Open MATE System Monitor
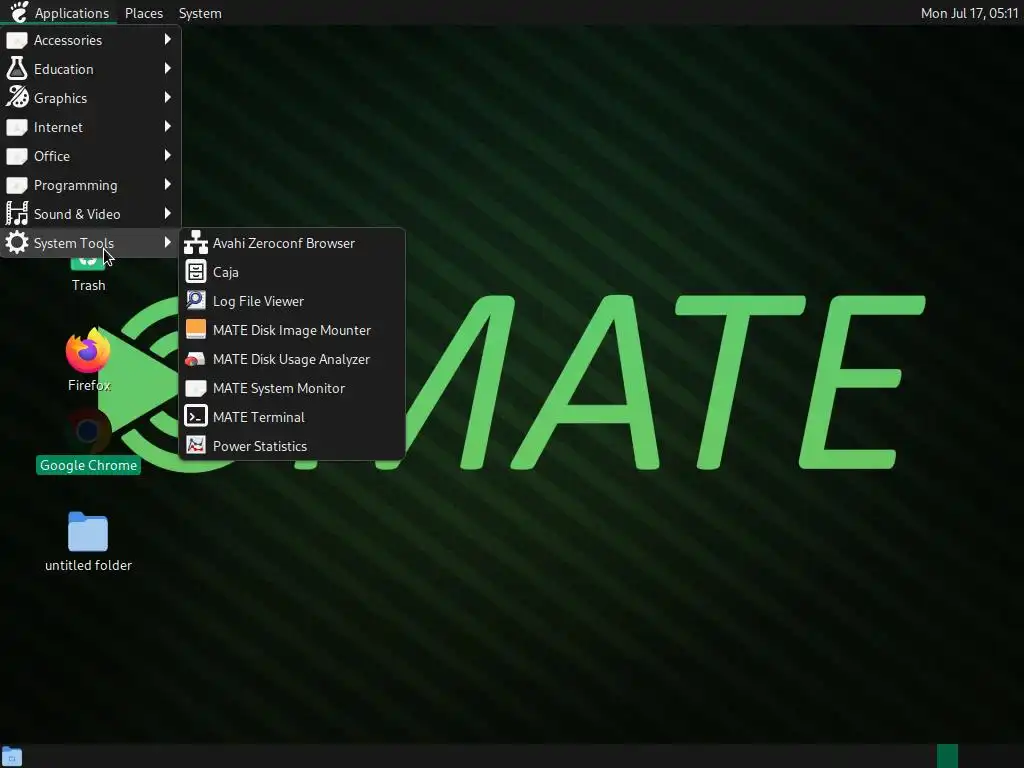 [292, 388]
